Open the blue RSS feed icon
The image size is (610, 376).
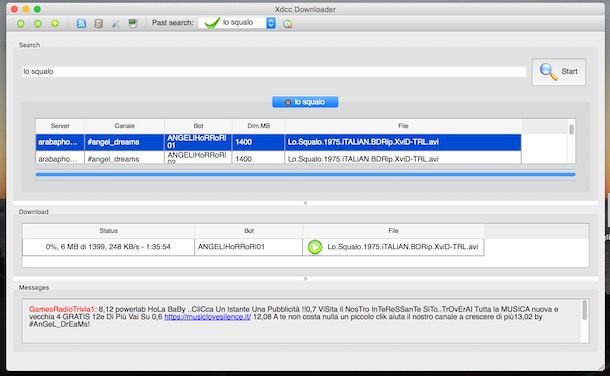coord(81,24)
